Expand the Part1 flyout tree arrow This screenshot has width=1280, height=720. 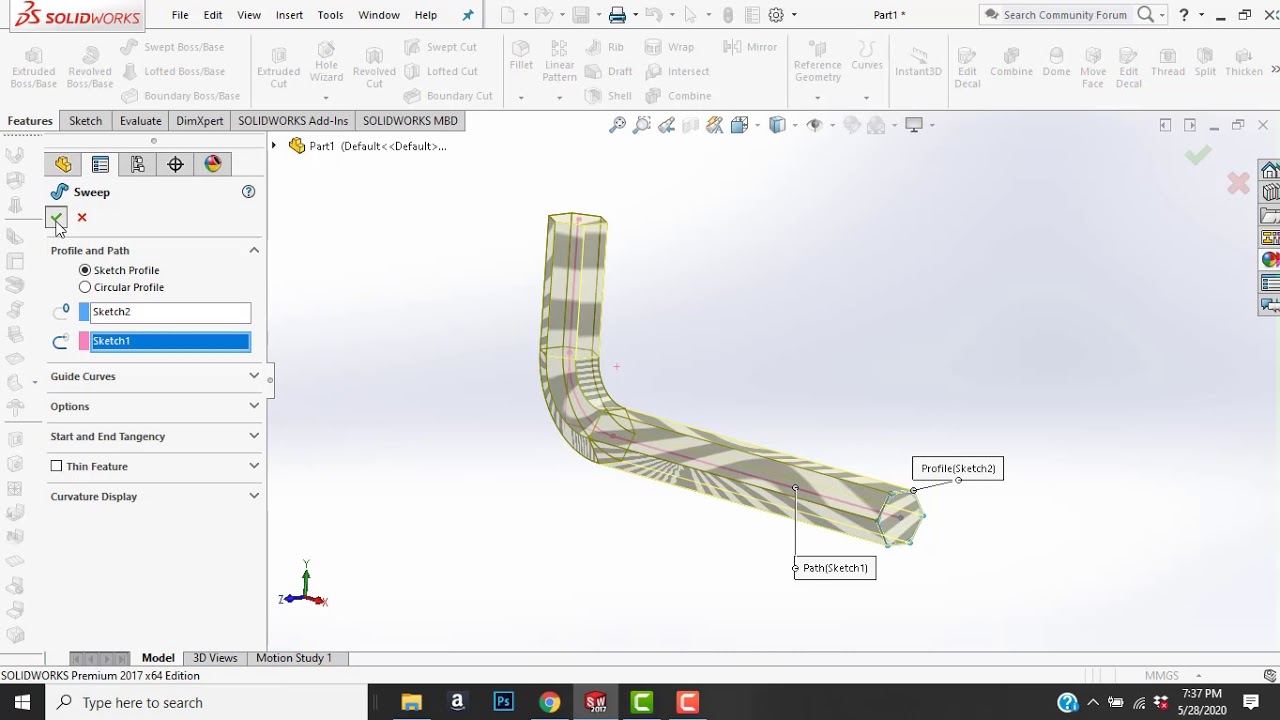(273, 146)
